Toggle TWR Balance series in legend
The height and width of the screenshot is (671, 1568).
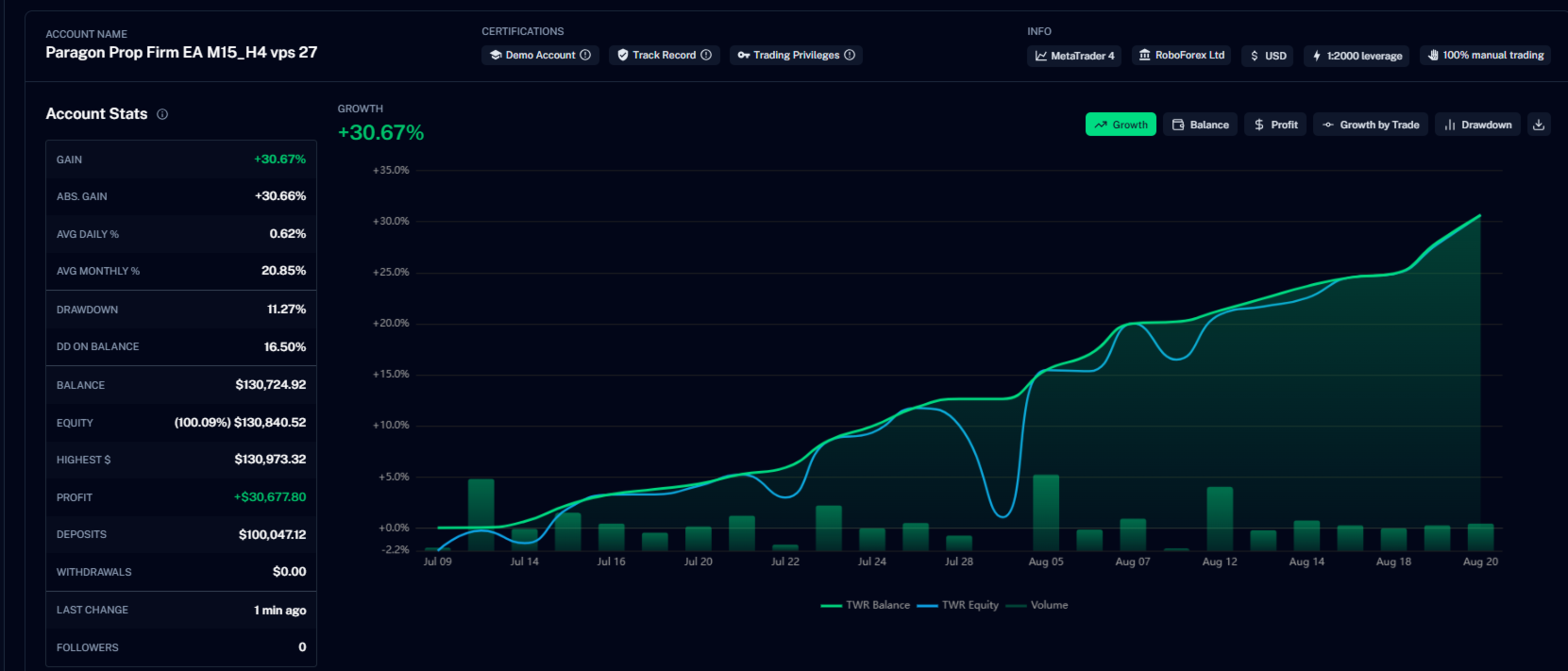[866, 605]
